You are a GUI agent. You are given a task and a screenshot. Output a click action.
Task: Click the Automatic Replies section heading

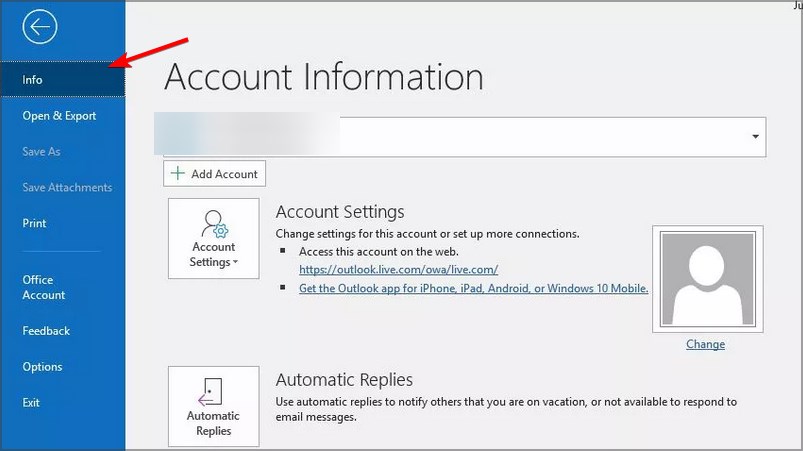tap(344, 379)
